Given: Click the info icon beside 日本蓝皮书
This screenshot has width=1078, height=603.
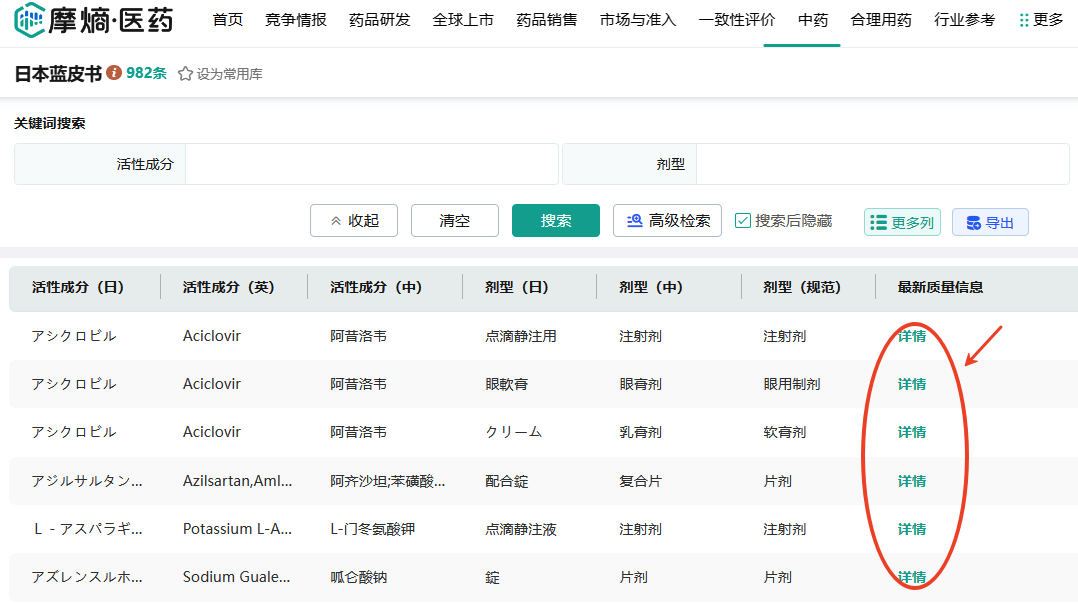Looking at the screenshot, I should click(114, 73).
